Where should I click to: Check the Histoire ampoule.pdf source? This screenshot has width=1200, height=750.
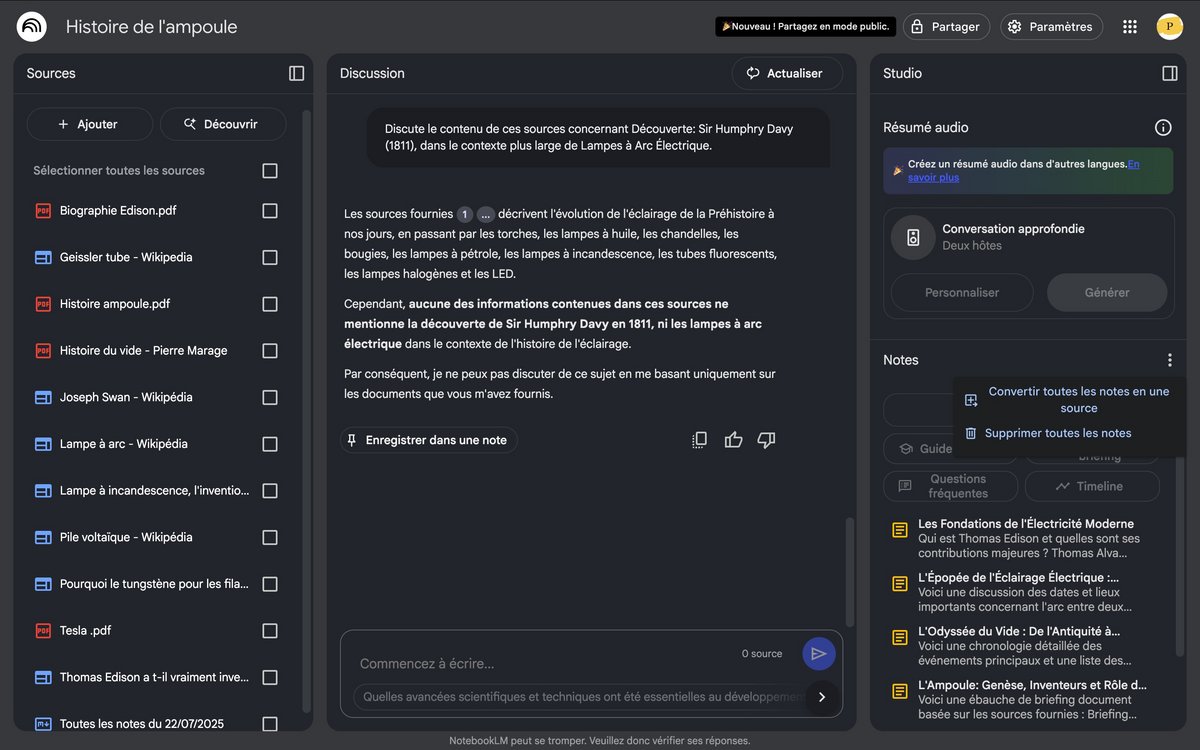(x=270, y=304)
